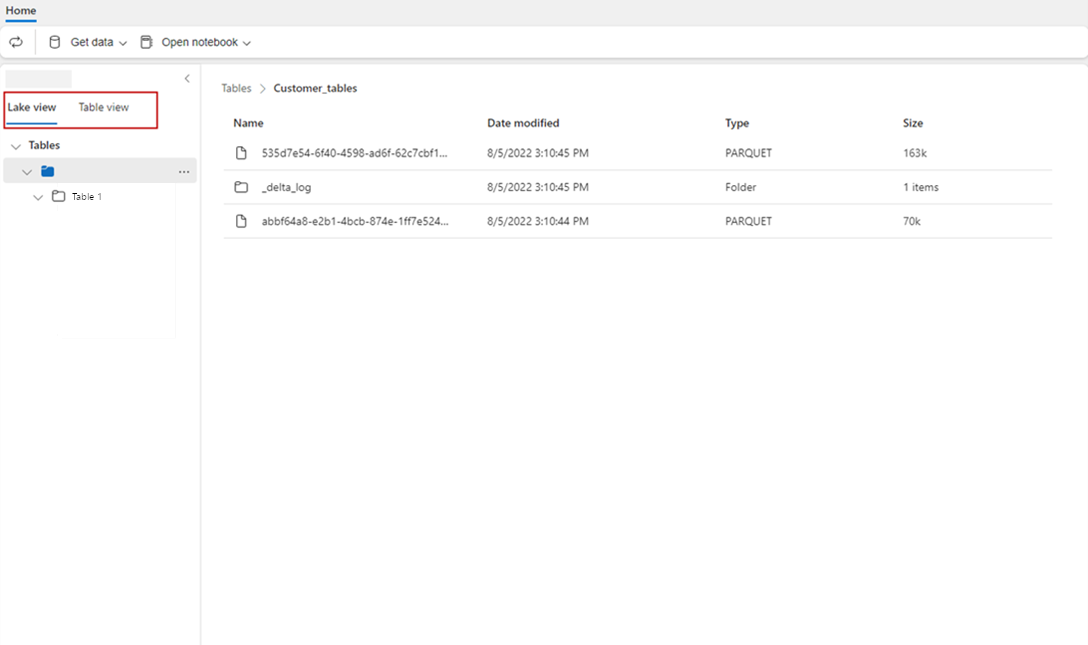Click the notebook icon next to Open notebook
The image size is (1088, 645).
coord(146,42)
